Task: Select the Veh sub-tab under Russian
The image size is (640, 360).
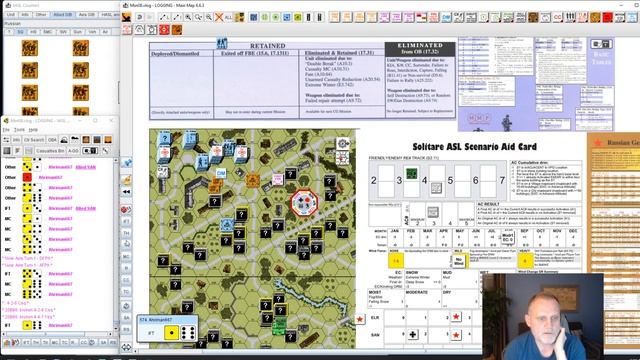Action: tap(92, 31)
